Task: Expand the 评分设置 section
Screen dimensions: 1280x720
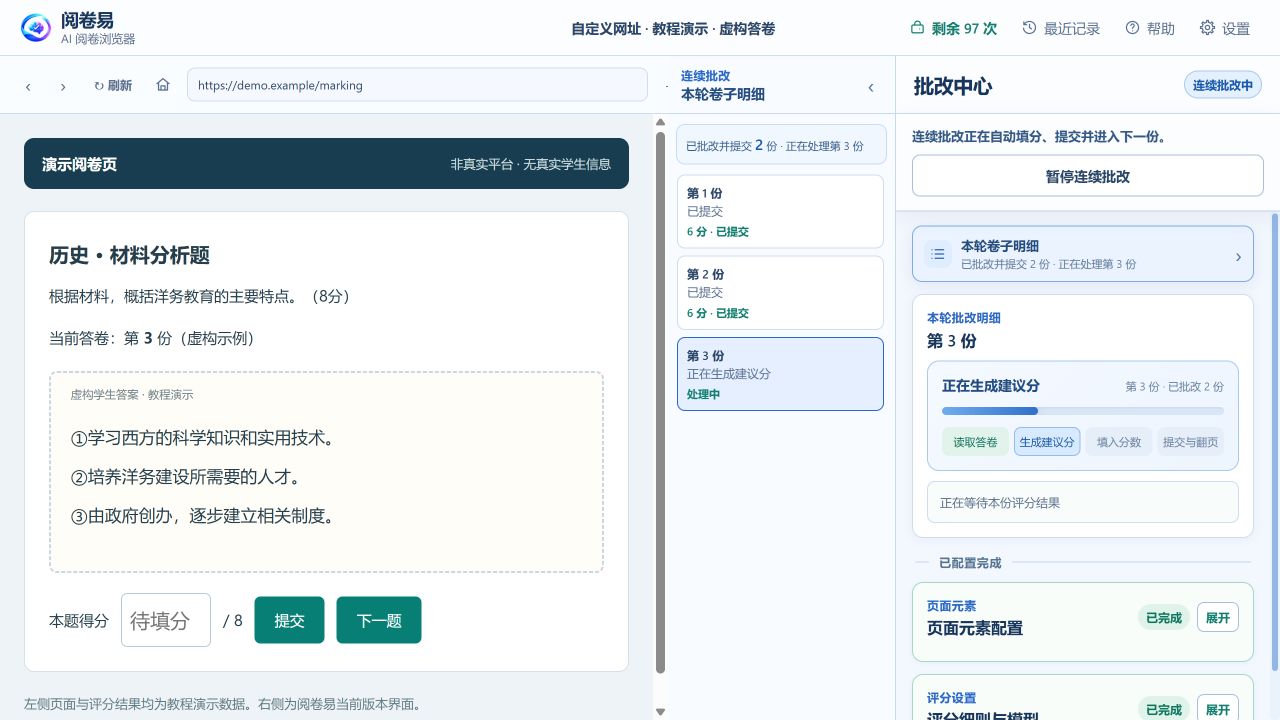Action: [1217, 708]
